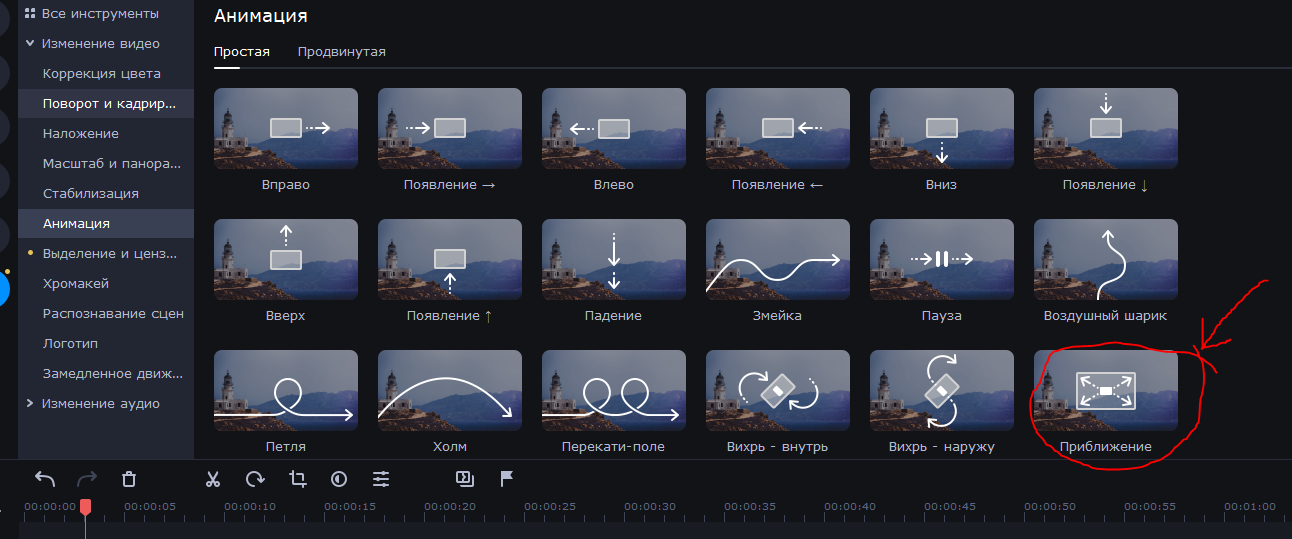Choose the Змейка animation preset
This screenshot has height=539, width=1292.
pyautogui.click(x=778, y=260)
